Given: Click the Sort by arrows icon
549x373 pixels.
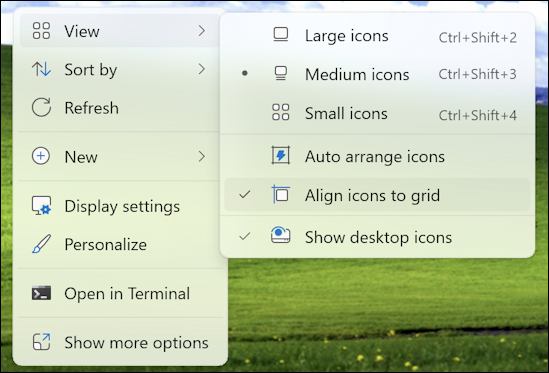Looking at the screenshot, I should click(41, 69).
